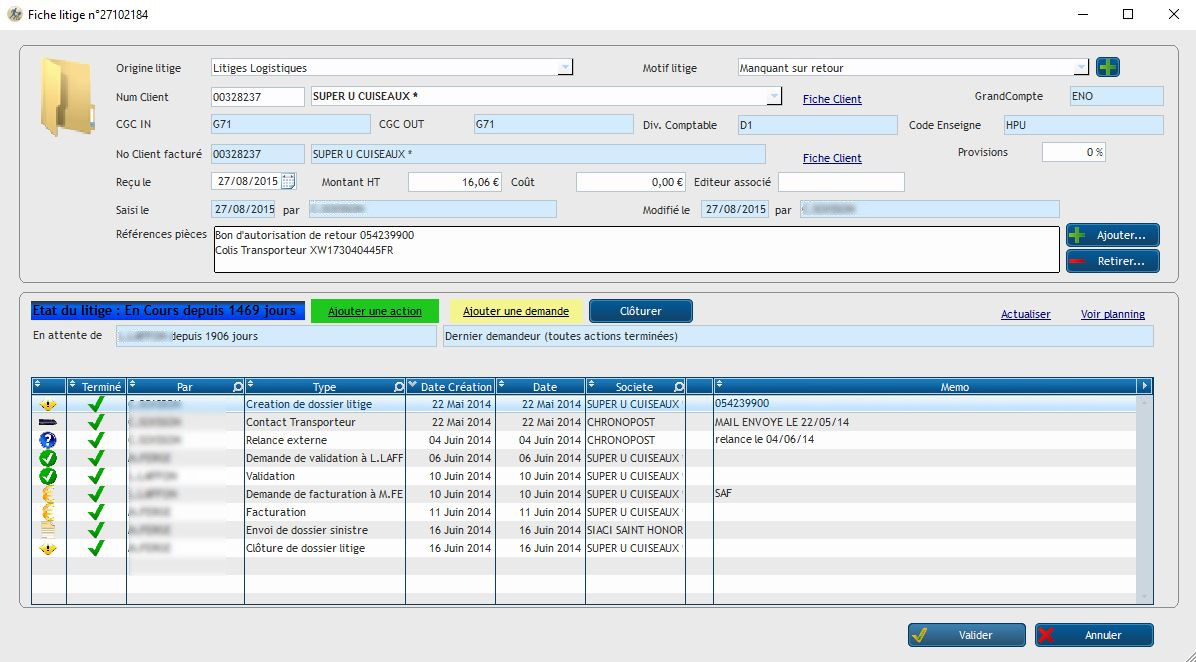Click the Terminé checkmark for Contact Transporteur
Screen dimensions: 1196x662
click(96, 422)
